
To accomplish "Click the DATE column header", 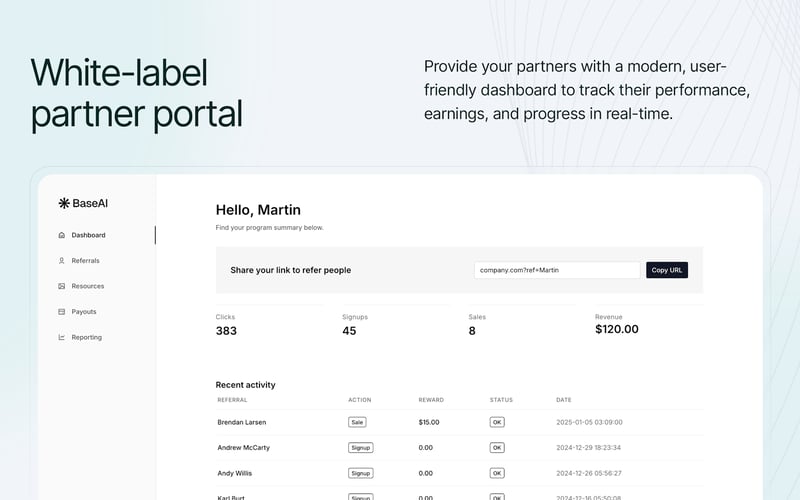I will click(563, 400).
